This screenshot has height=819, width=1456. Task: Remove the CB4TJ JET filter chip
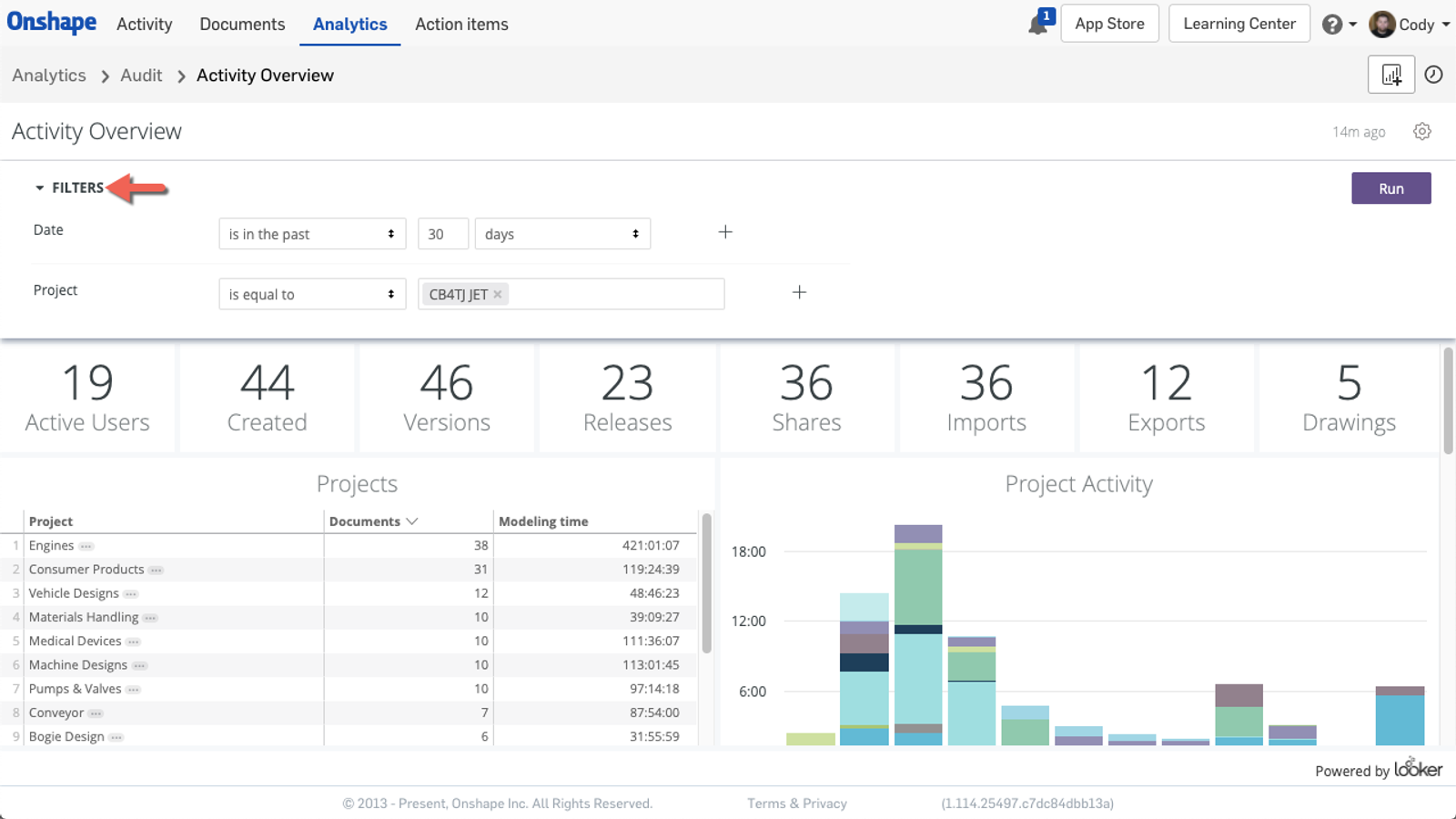[x=497, y=294]
